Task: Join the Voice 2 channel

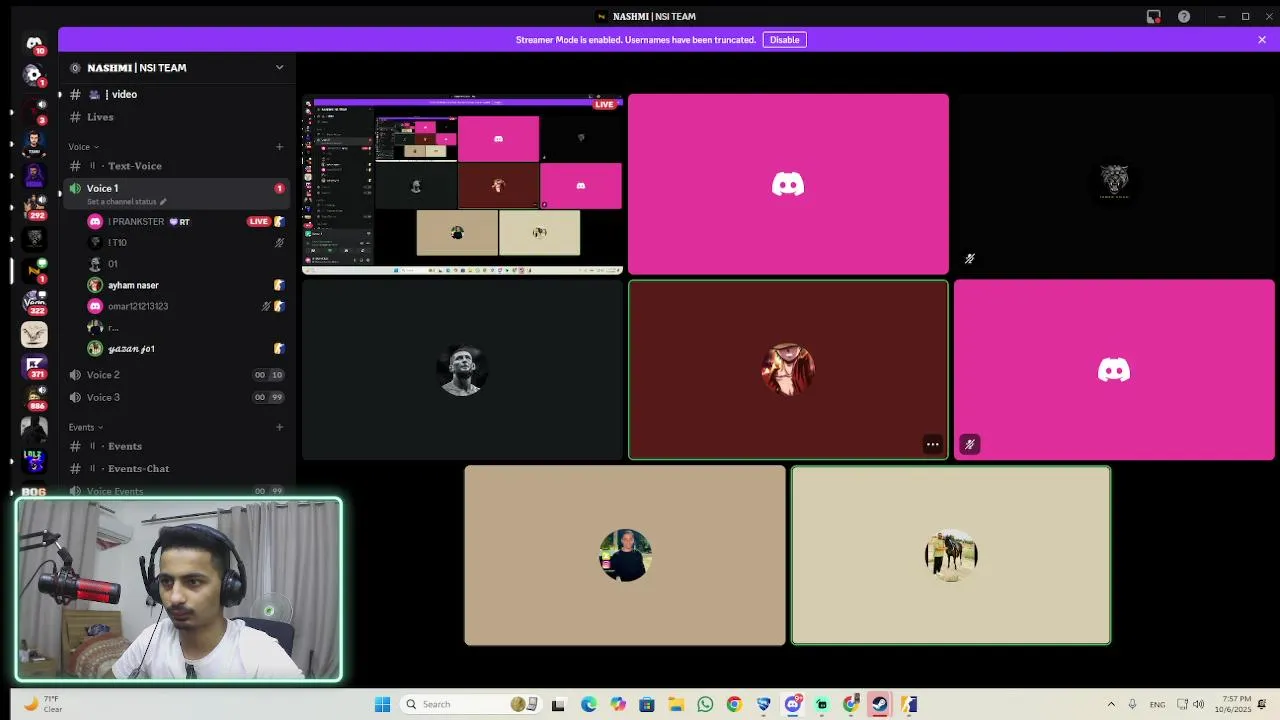Action: click(x=176, y=375)
